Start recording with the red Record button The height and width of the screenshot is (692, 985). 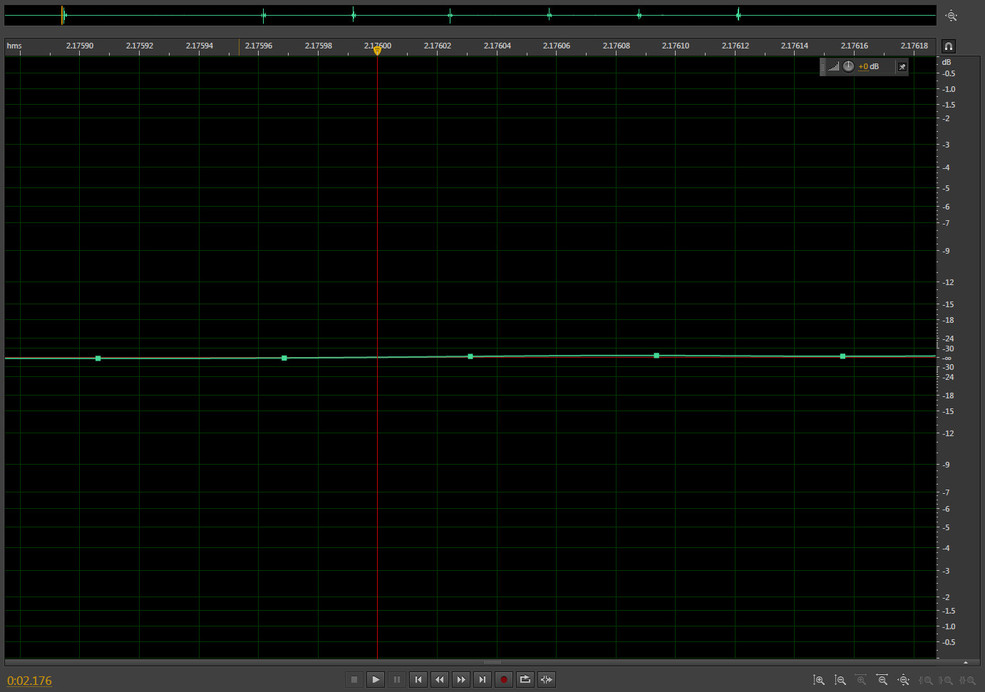tap(503, 679)
